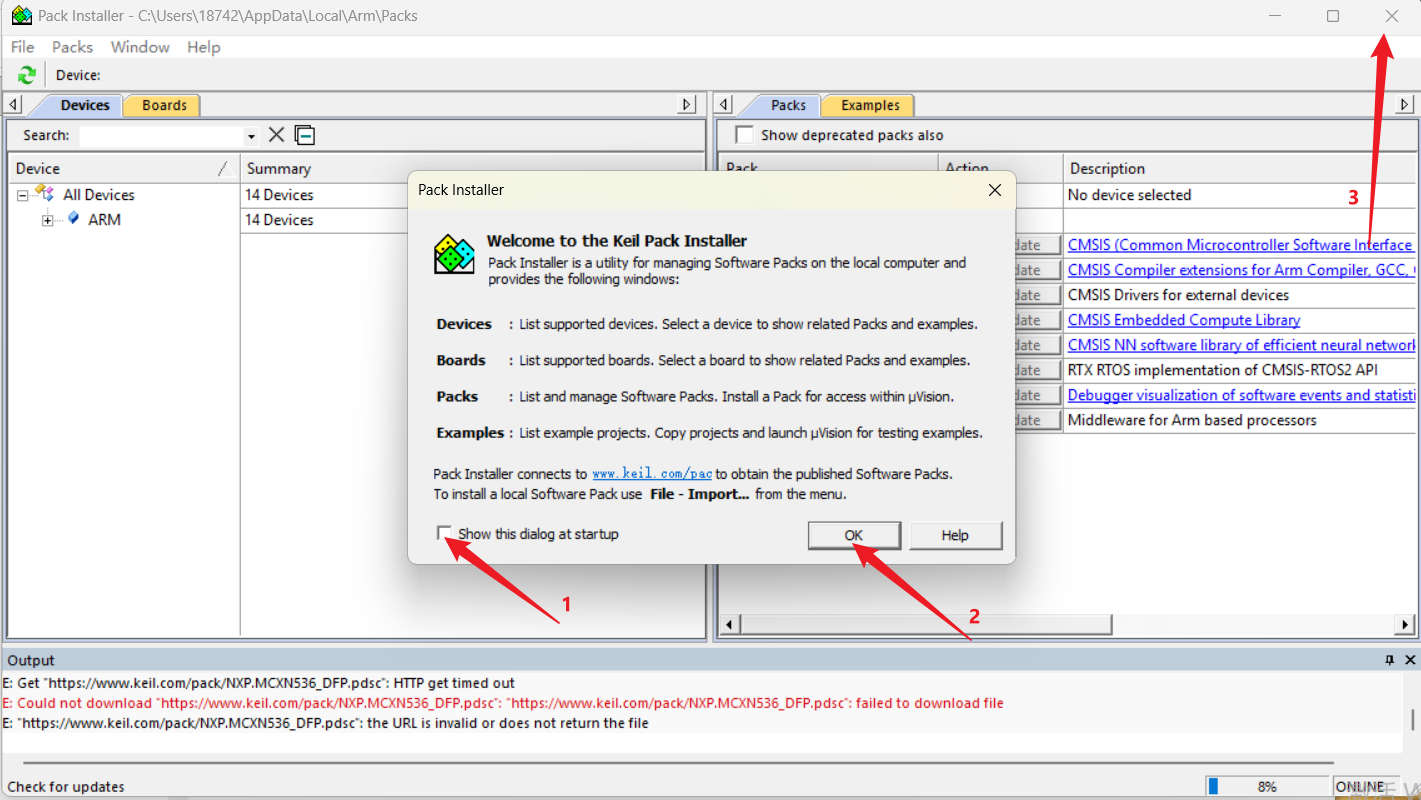Click the Packs pane horizontal scrollbar thumb

coord(927,625)
